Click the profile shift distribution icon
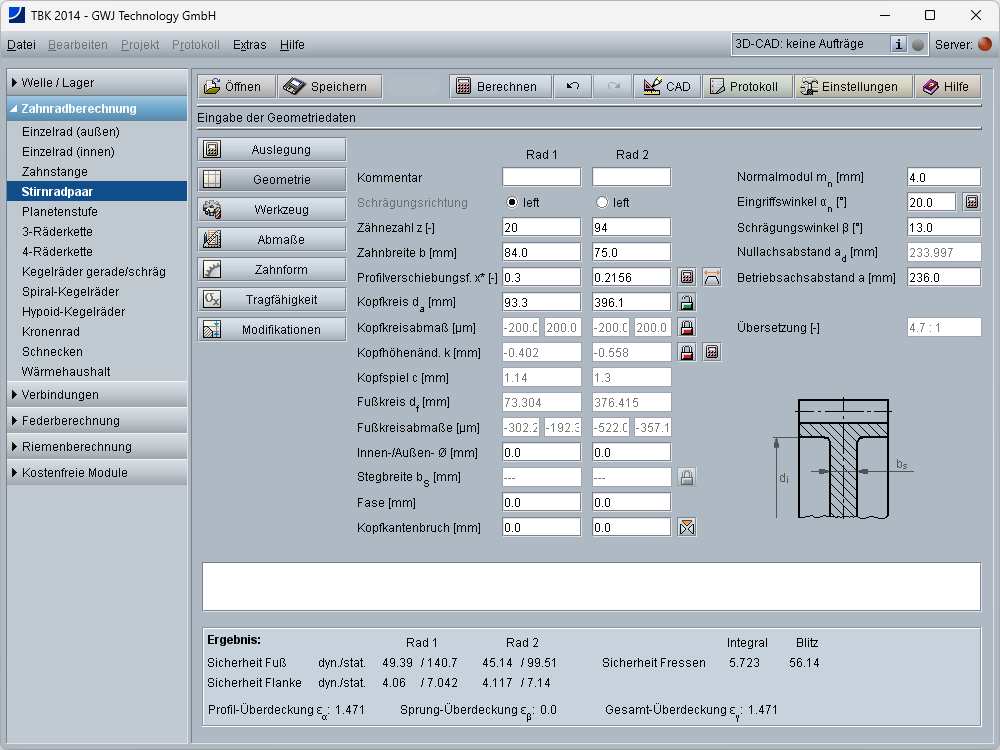This screenshot has width=1000, height=750. coord(711,277)
